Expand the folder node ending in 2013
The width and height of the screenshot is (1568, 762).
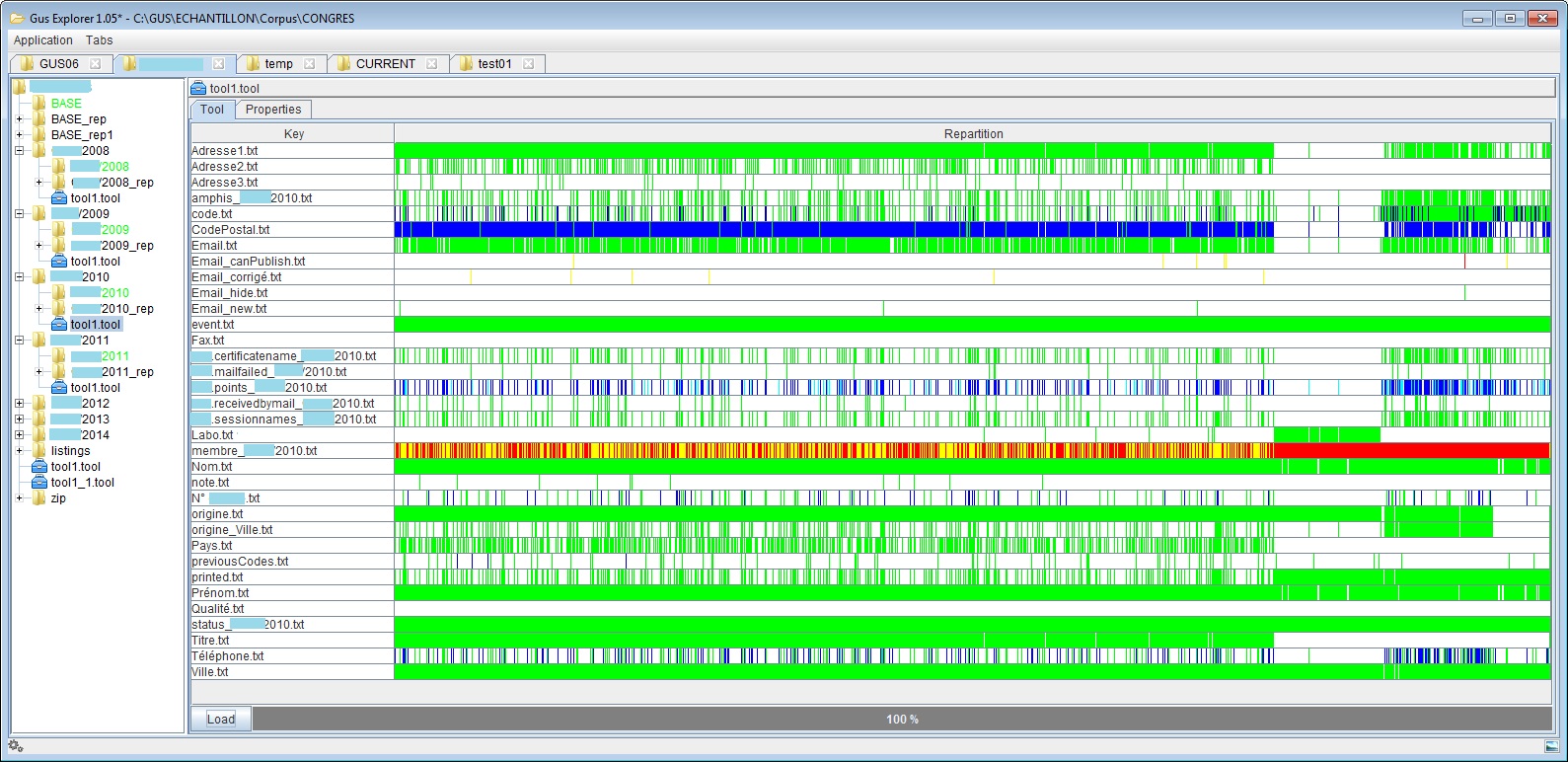point(19,419)
